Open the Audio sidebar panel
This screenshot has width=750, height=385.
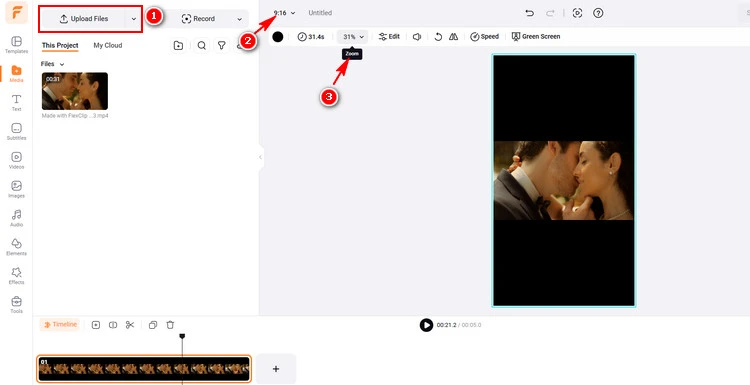point(16,218)
